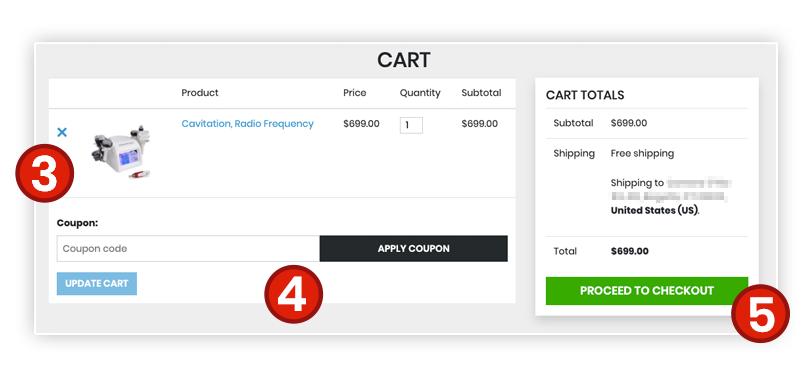
Task: Select the Price column header
Action: click(355, 93)
